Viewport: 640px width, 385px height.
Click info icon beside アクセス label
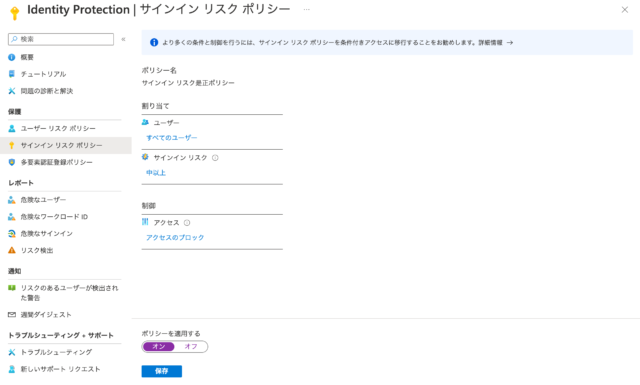click(x=187, y=223)
